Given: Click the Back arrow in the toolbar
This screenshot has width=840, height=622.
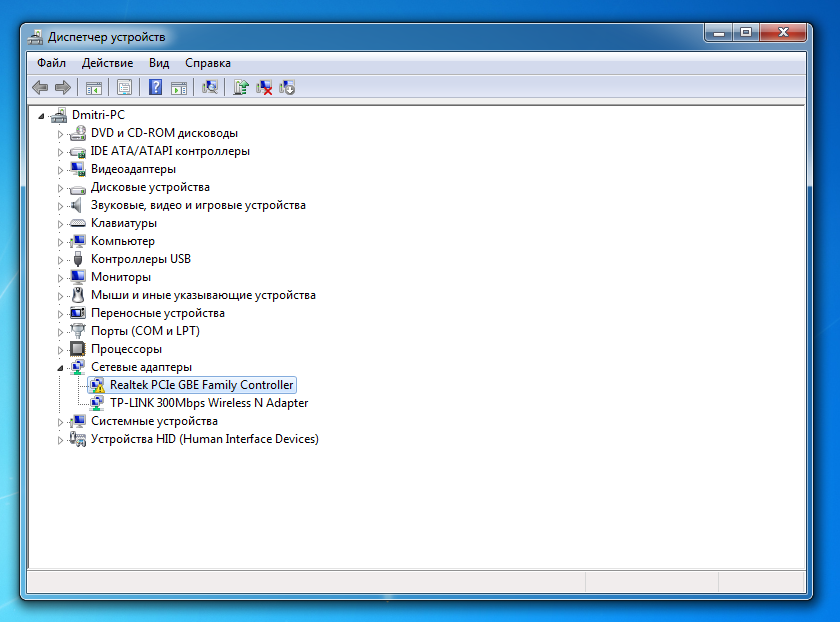Looking at the screenshot, I should point(40,87).
